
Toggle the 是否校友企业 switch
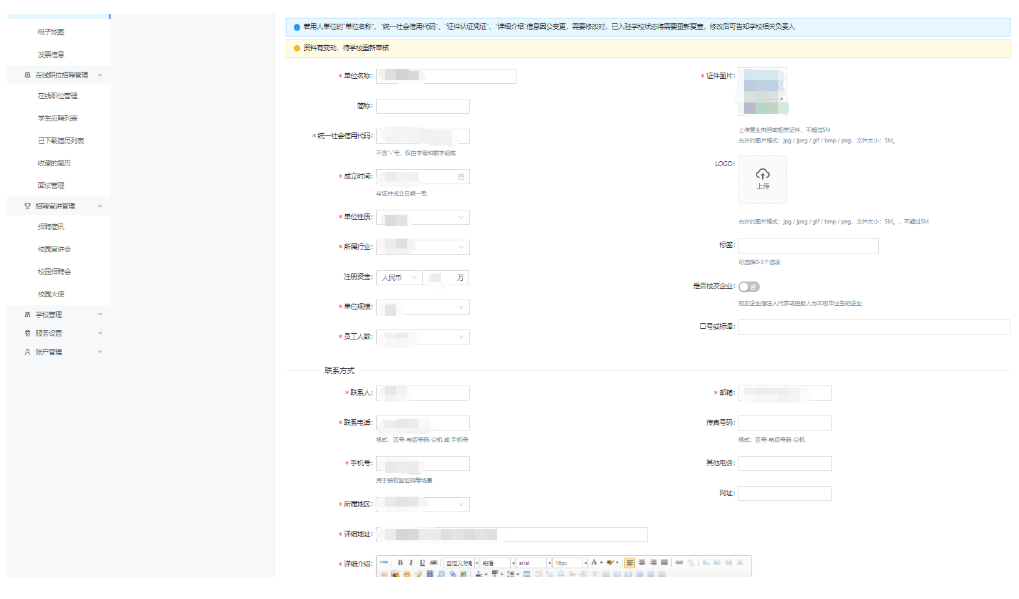[x=749, y=287]
